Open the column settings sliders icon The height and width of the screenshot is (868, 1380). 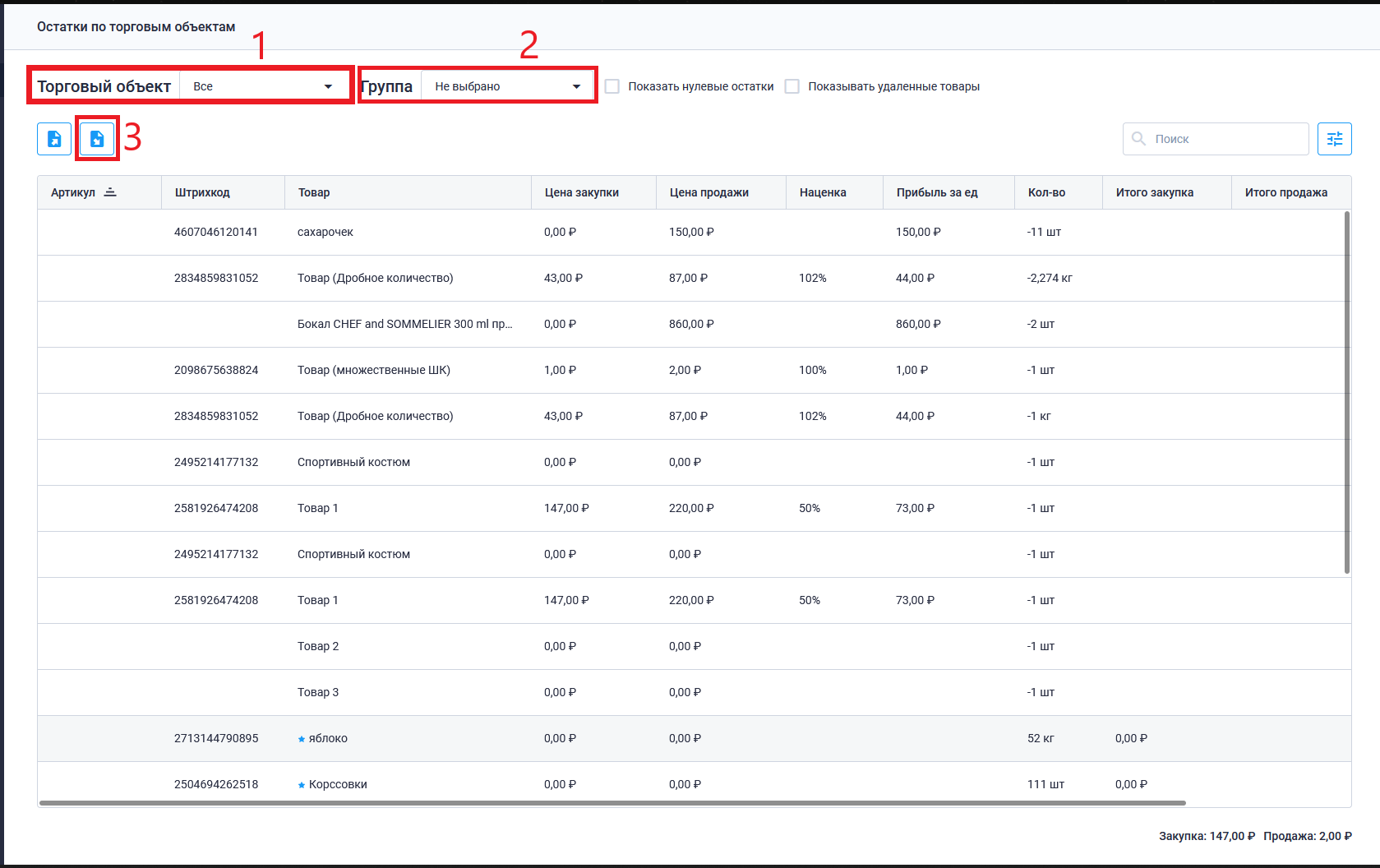click(x=1334, y=139)
